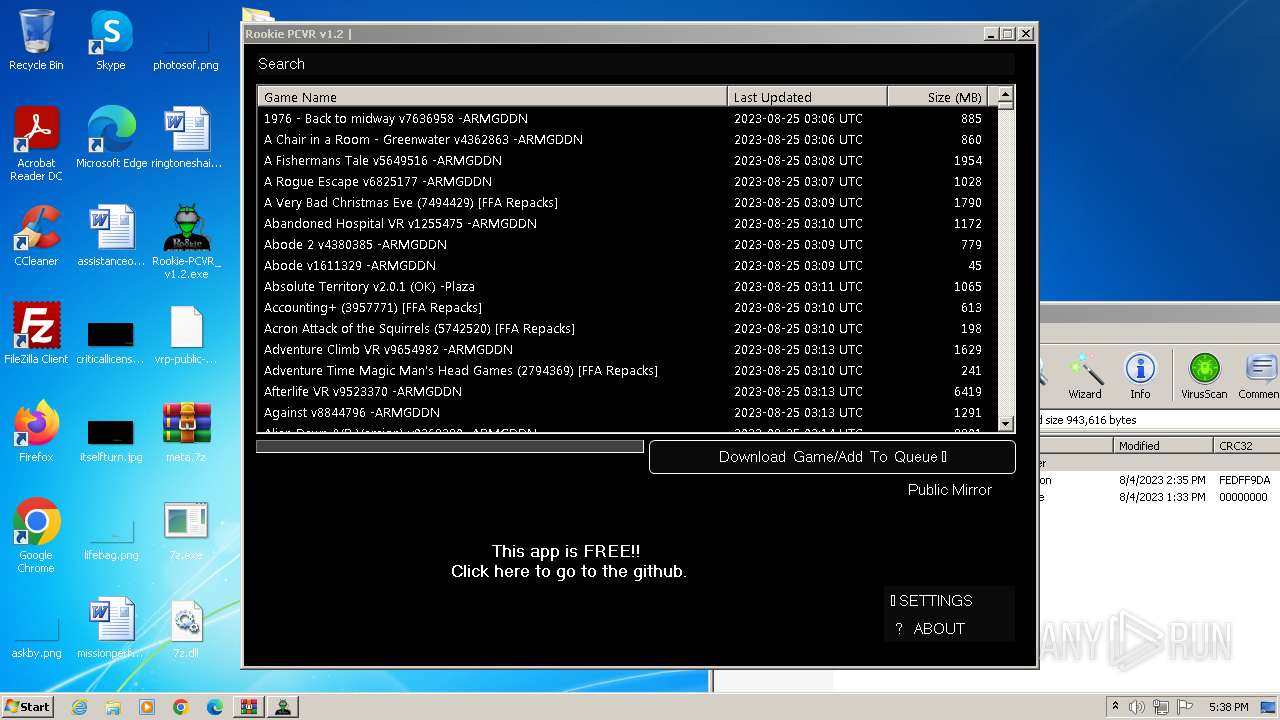Screen dimensions: 1280x720
Task: Click the game list scroll up arrow
Action: pos(1006,96)
